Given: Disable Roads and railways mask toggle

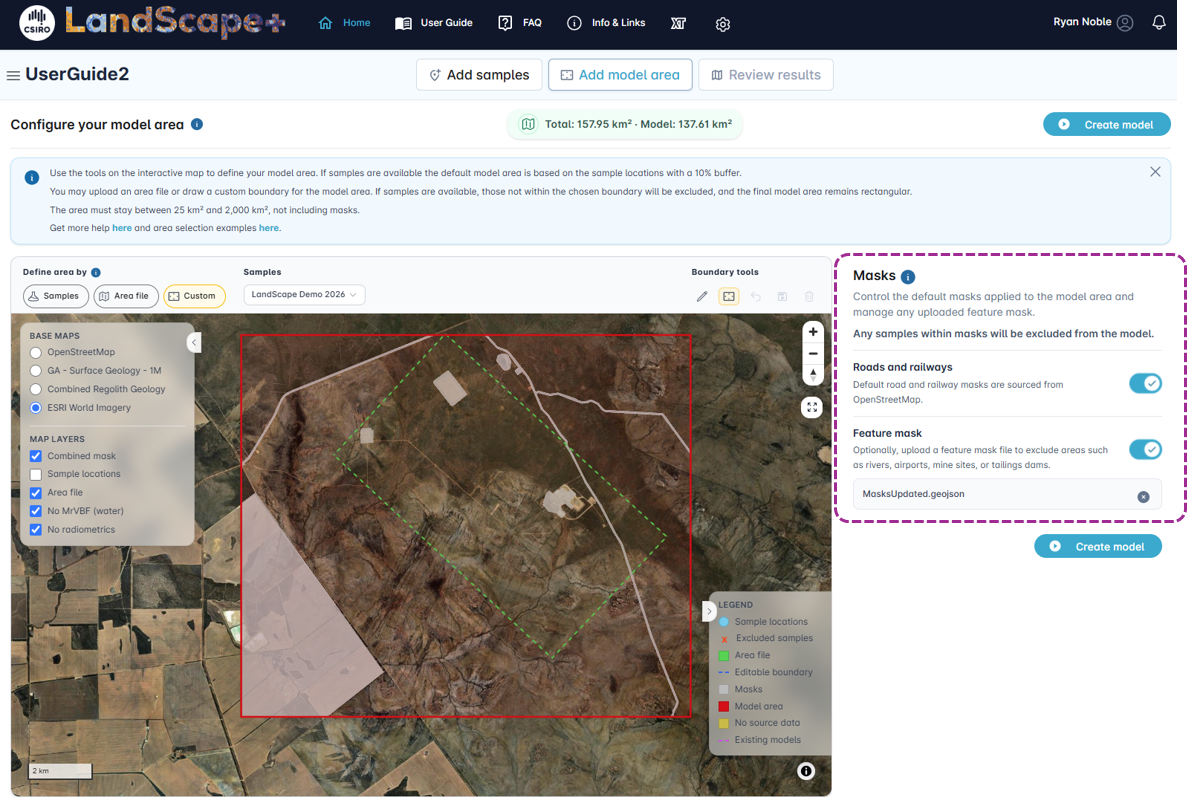Looking at the screenshot, I should point(1145,384).
